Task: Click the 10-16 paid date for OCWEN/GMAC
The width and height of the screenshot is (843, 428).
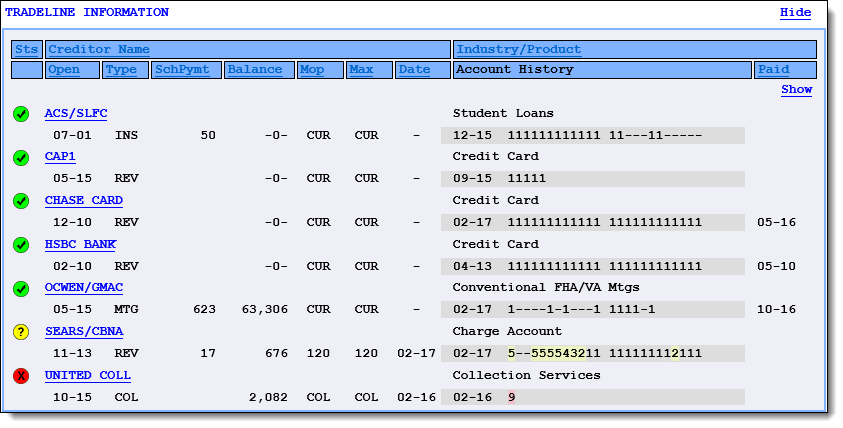Action: [776, 310]
